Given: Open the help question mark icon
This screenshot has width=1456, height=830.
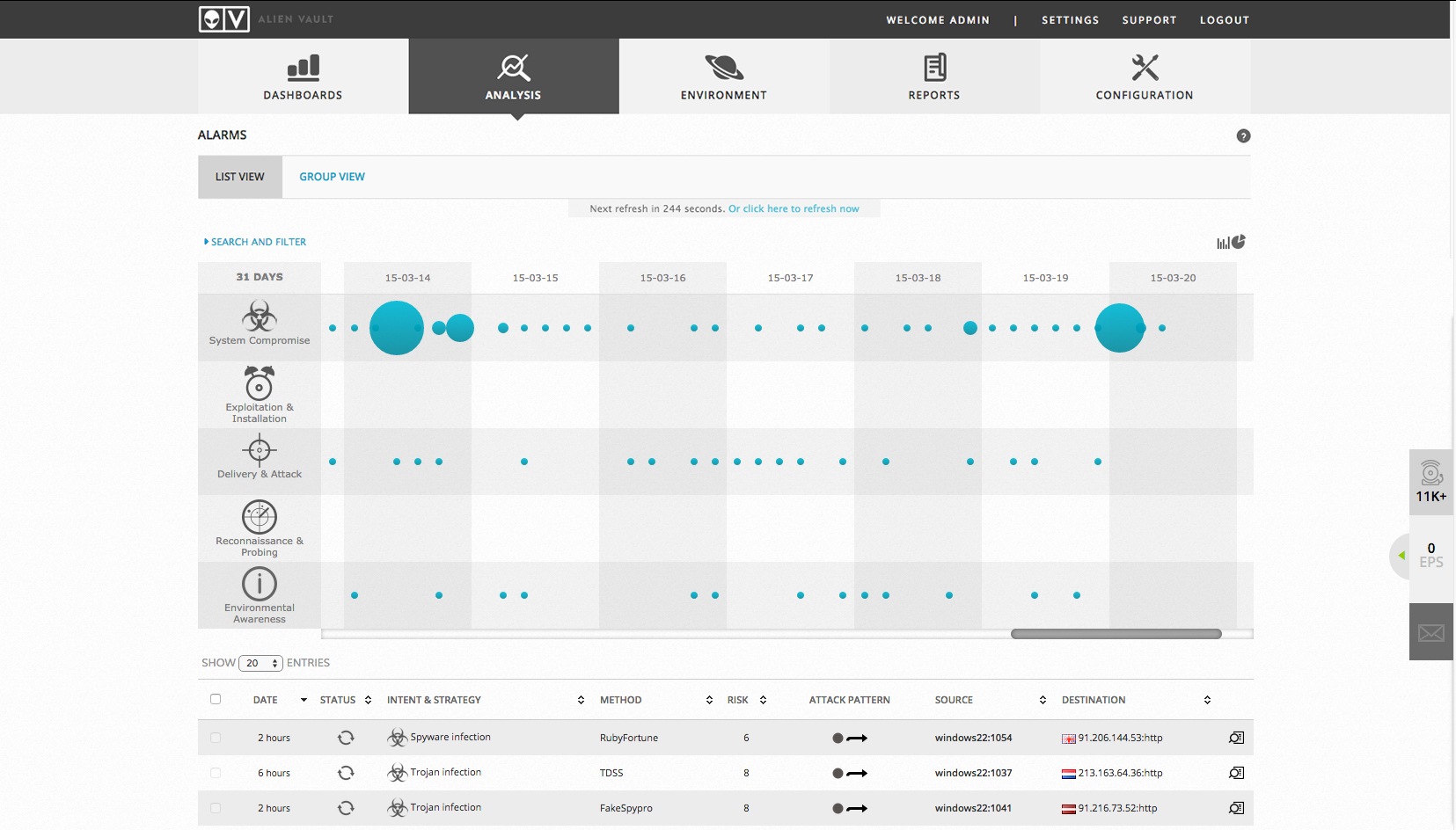Looking at the screenshot, I should (x=1243, y=136).
